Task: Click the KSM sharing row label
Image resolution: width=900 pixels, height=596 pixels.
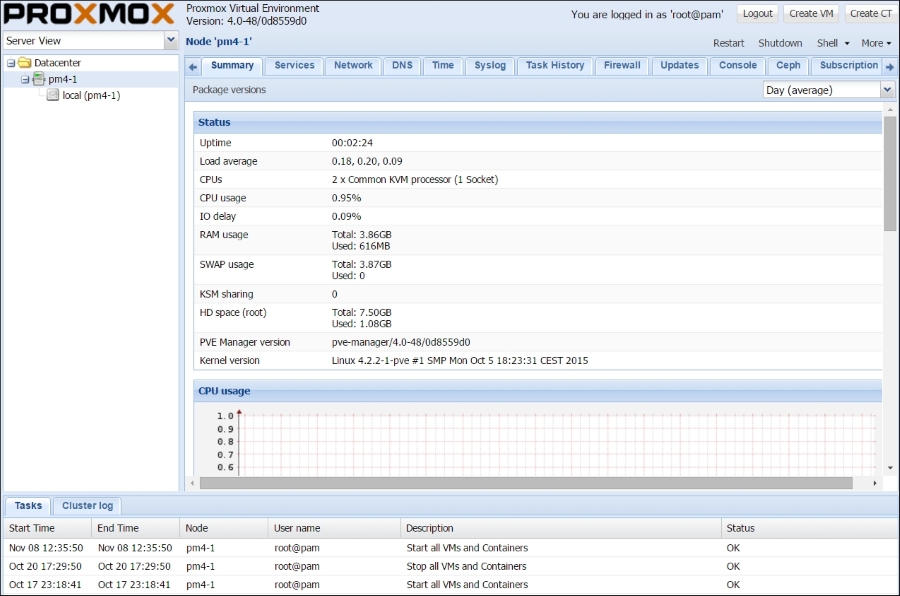Action: click(226, 295)
